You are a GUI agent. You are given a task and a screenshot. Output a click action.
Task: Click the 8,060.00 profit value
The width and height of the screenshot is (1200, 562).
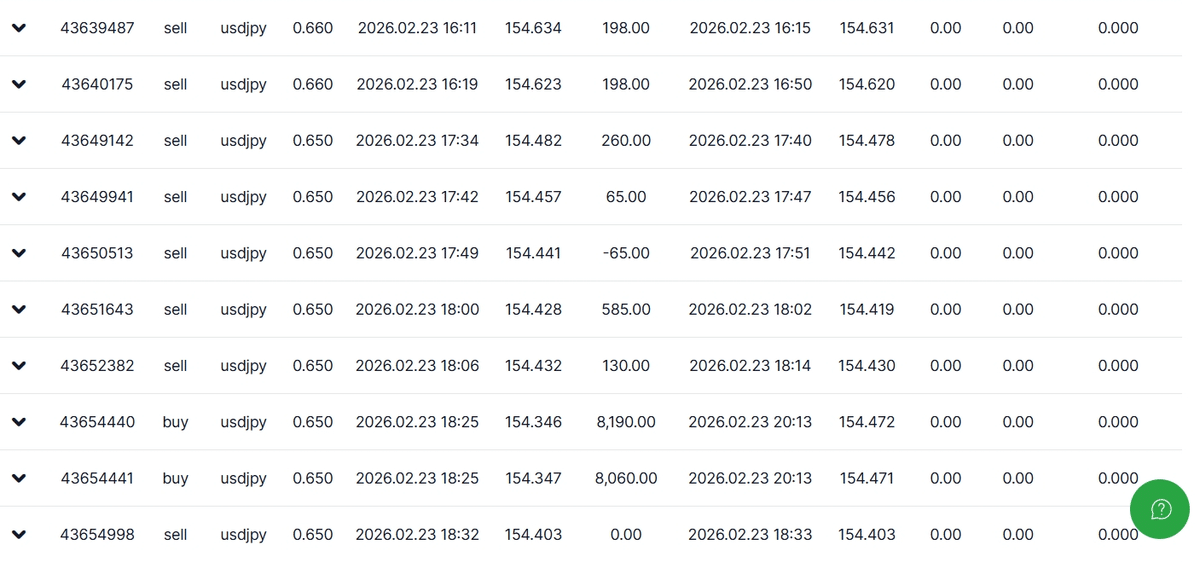click(626, 478)
